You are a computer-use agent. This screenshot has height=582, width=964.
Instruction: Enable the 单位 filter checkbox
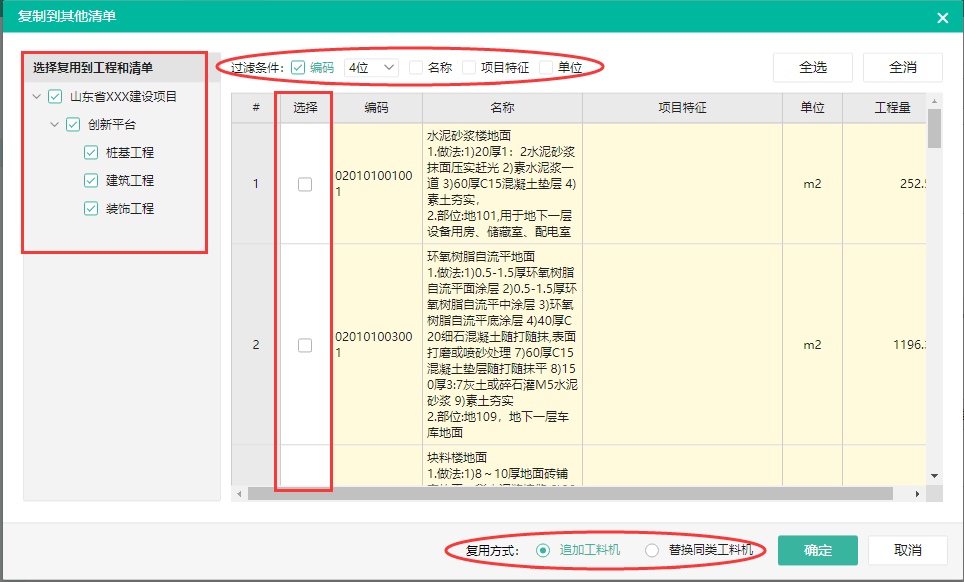[546, 68]
